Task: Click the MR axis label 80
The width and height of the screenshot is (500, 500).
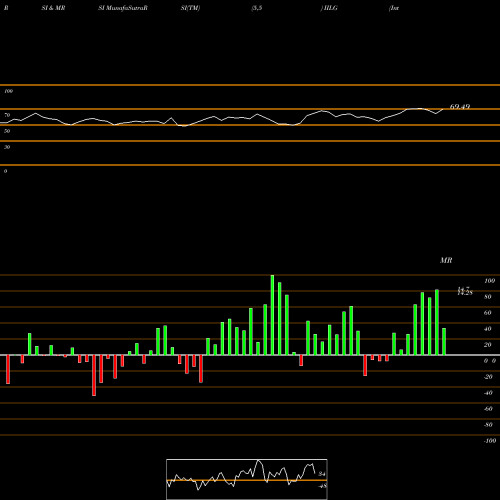Action: coord(488,297)
